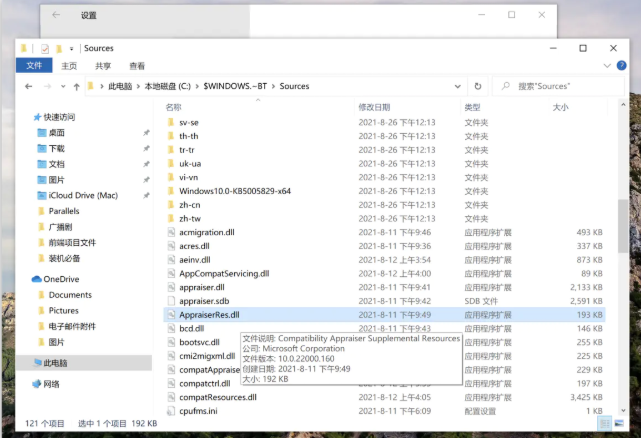Image resolution: width=641 pixels, height=438 pixels.
Task: Open 桌面 in navigation pane
Action: [56, 133]
